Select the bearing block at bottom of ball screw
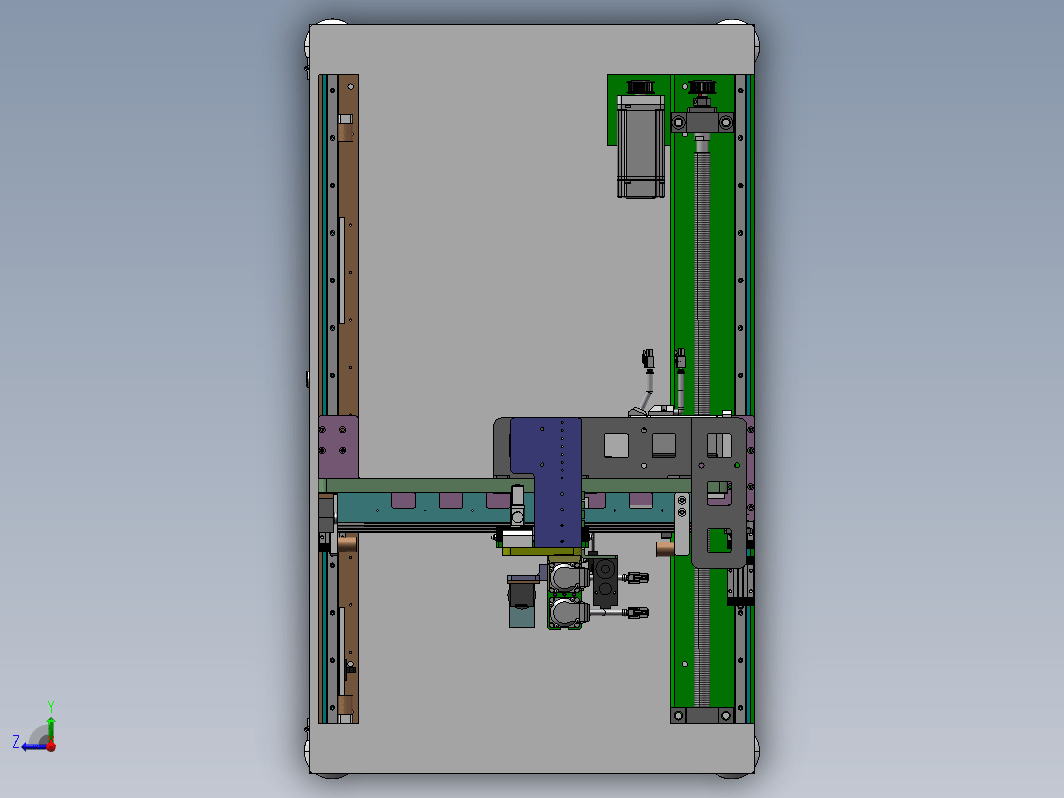The width and height of the screenshot is (1064, 798). tap(702, 715)
